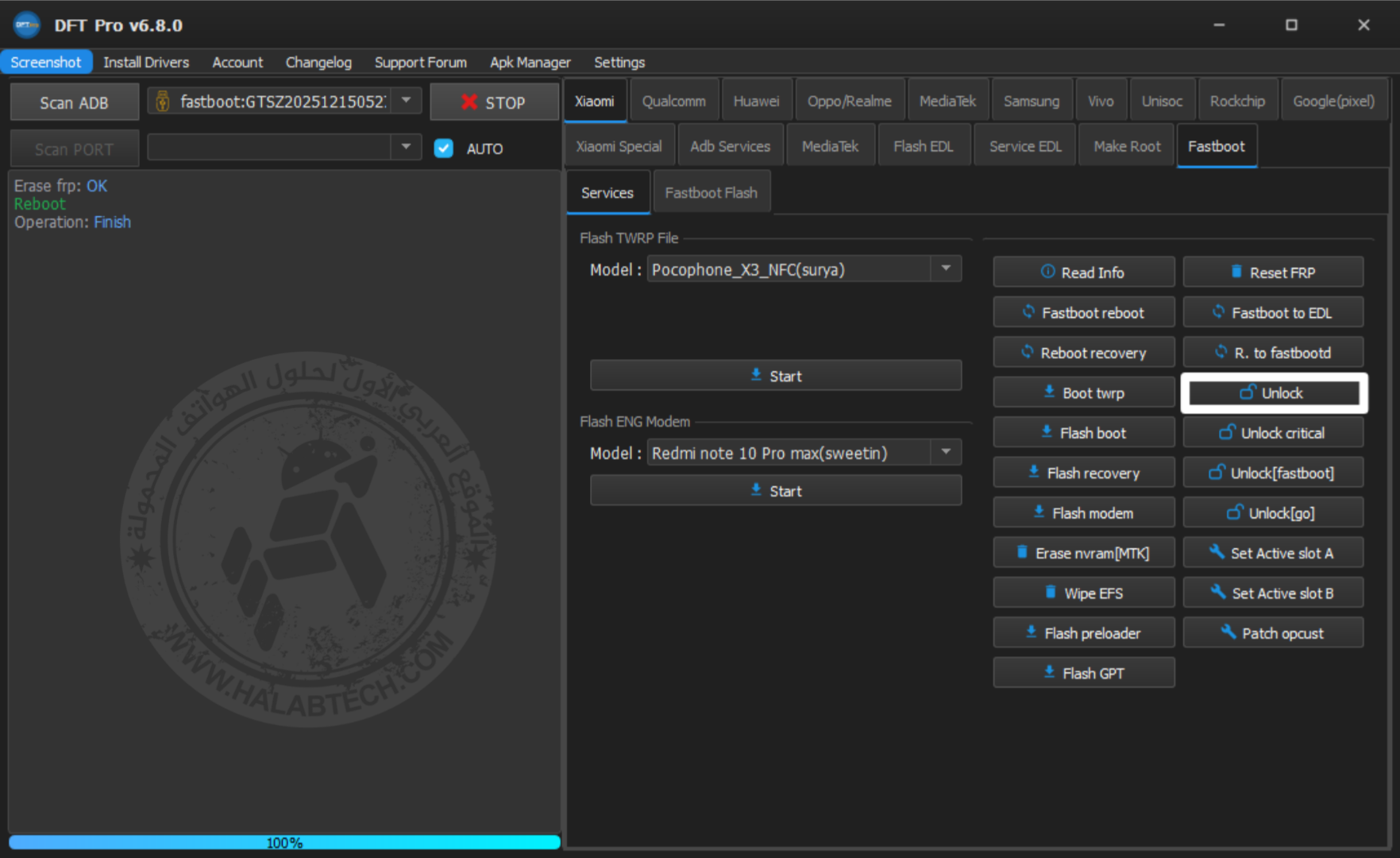Switch to the Qualcomm tab
This screenshot has height=858, width=1400.
[673, 101]
